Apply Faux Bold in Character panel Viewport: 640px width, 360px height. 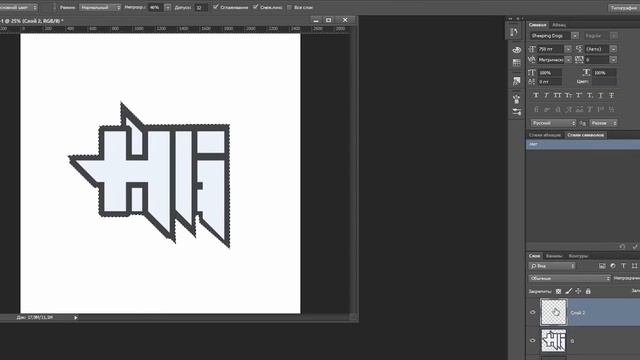tap(536, 95)
